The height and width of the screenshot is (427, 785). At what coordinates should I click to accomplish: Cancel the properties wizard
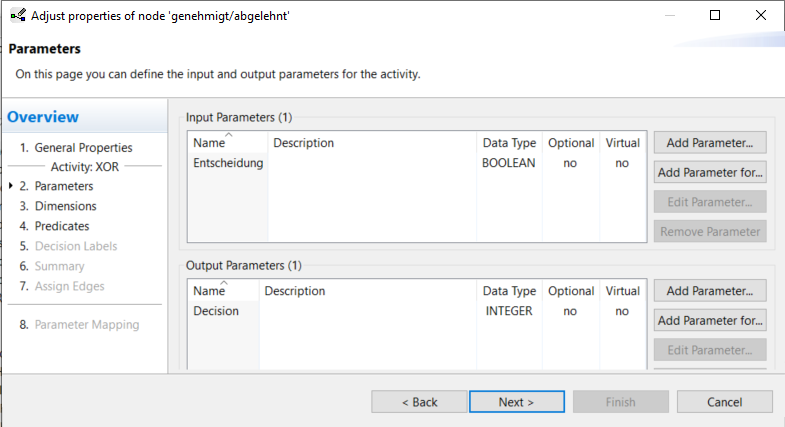(724, 402)
